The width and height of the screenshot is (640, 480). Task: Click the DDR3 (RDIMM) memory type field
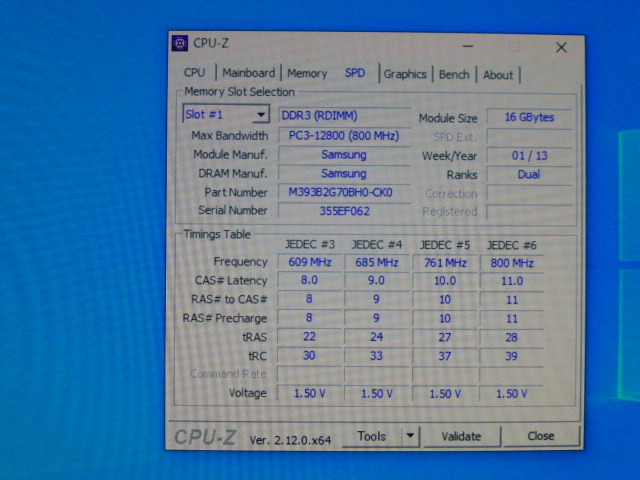344,116
